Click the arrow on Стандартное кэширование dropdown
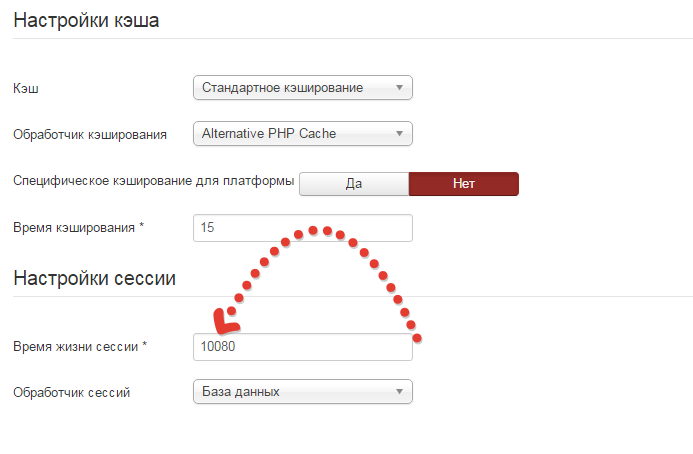693x454 pixels. point(399,88)
